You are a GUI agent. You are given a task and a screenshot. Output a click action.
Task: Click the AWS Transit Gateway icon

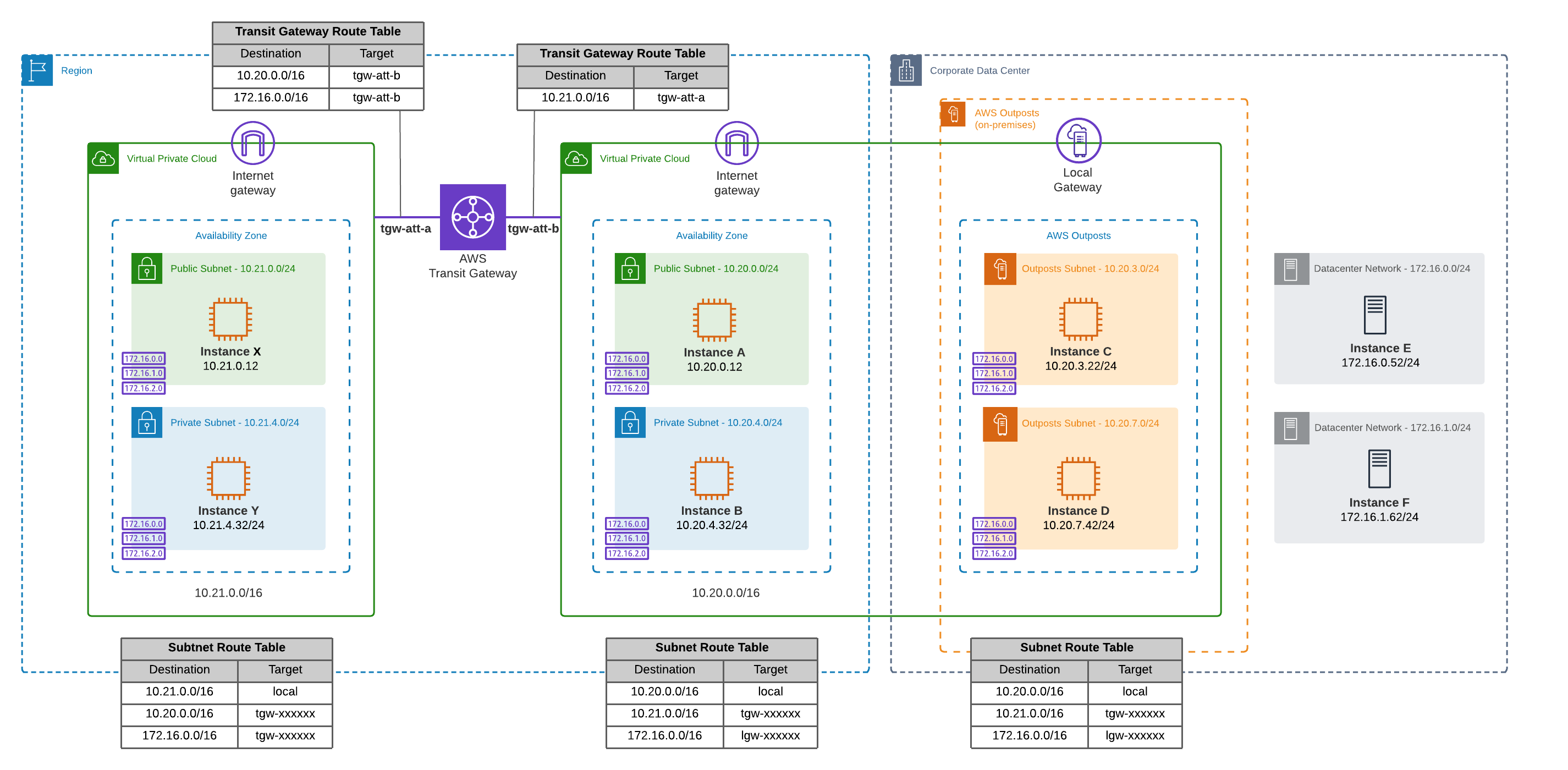pos(472,217)
